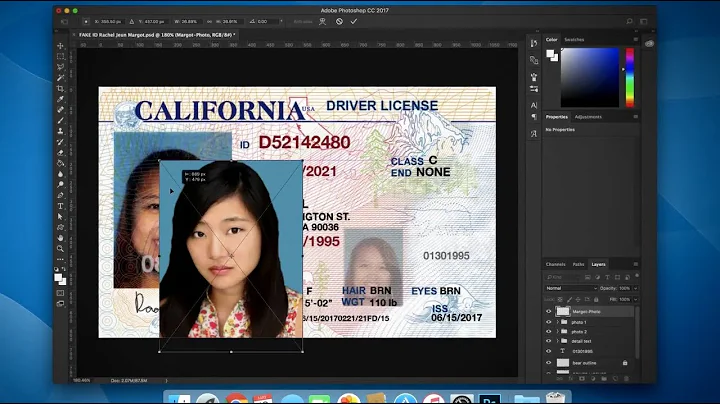Select the Horizontal Type tool
The image size is (720, 404).
(60, 206)
